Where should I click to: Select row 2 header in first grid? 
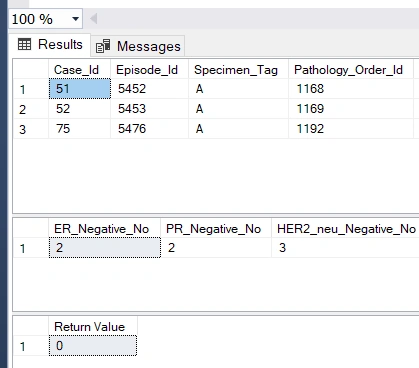coord(31,109)
